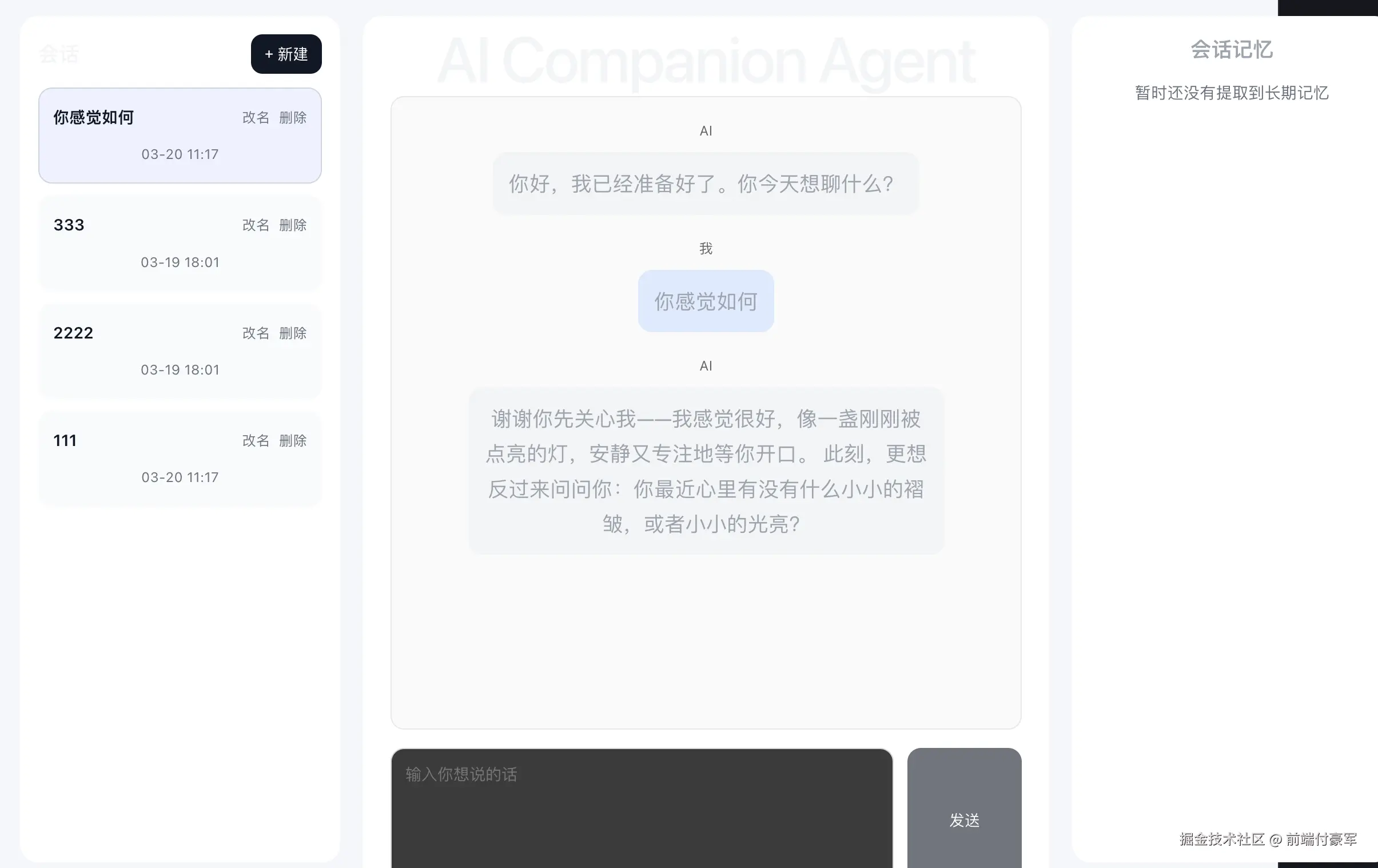This screenshot has width=1378, height=868.
Task: Delete the 333 session
Action: coord(292,225)
